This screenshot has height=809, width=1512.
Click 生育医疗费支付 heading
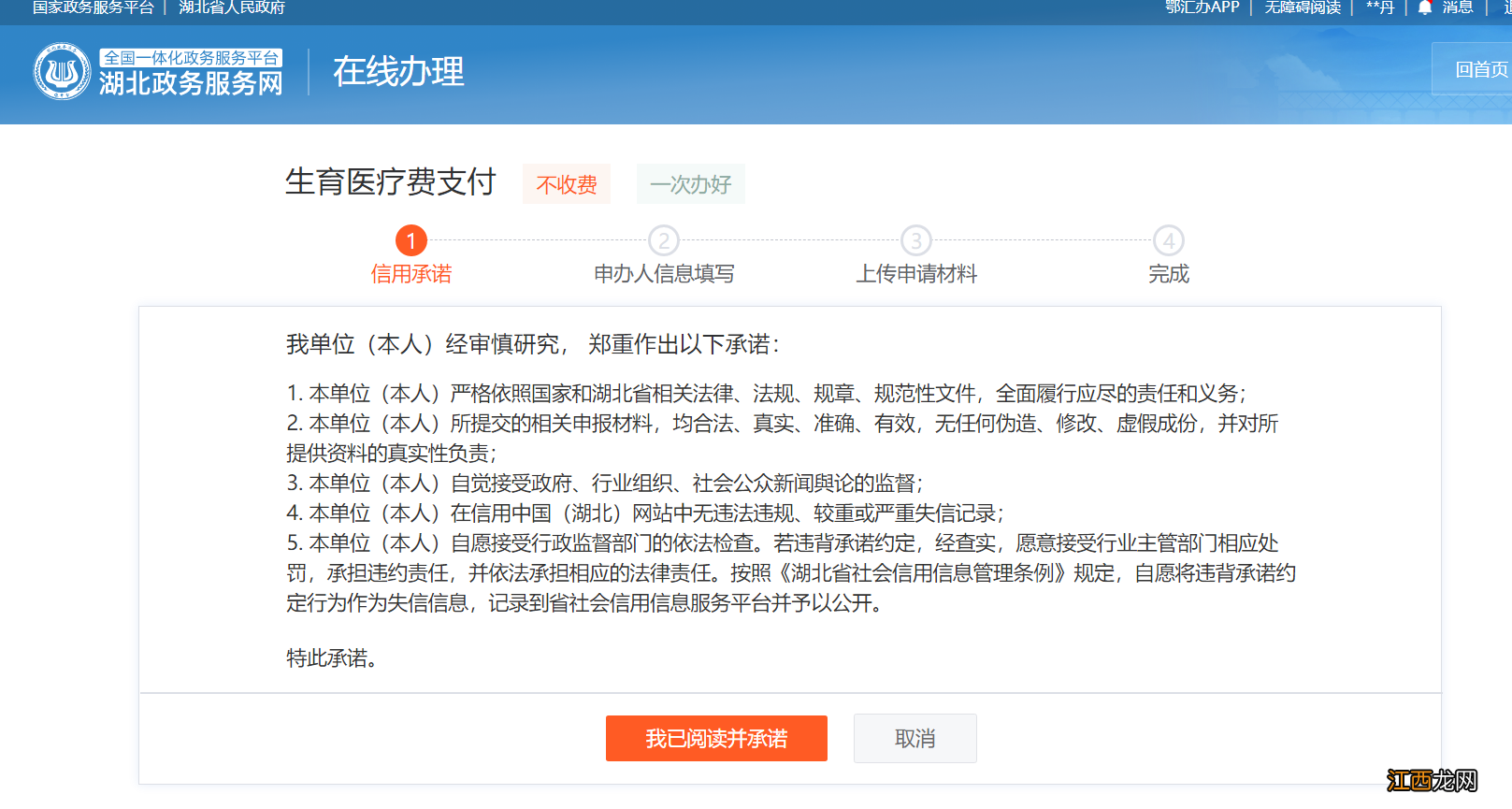pos(390,181)
